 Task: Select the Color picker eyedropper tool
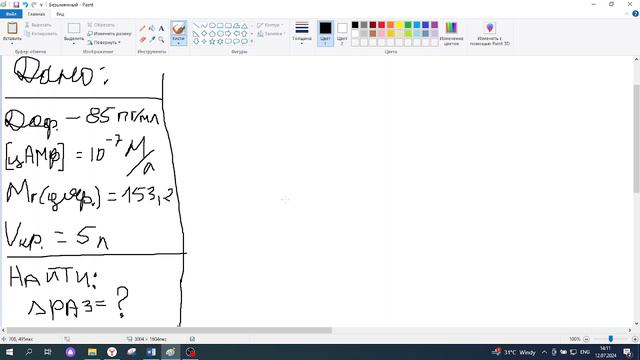pos(152,40)
